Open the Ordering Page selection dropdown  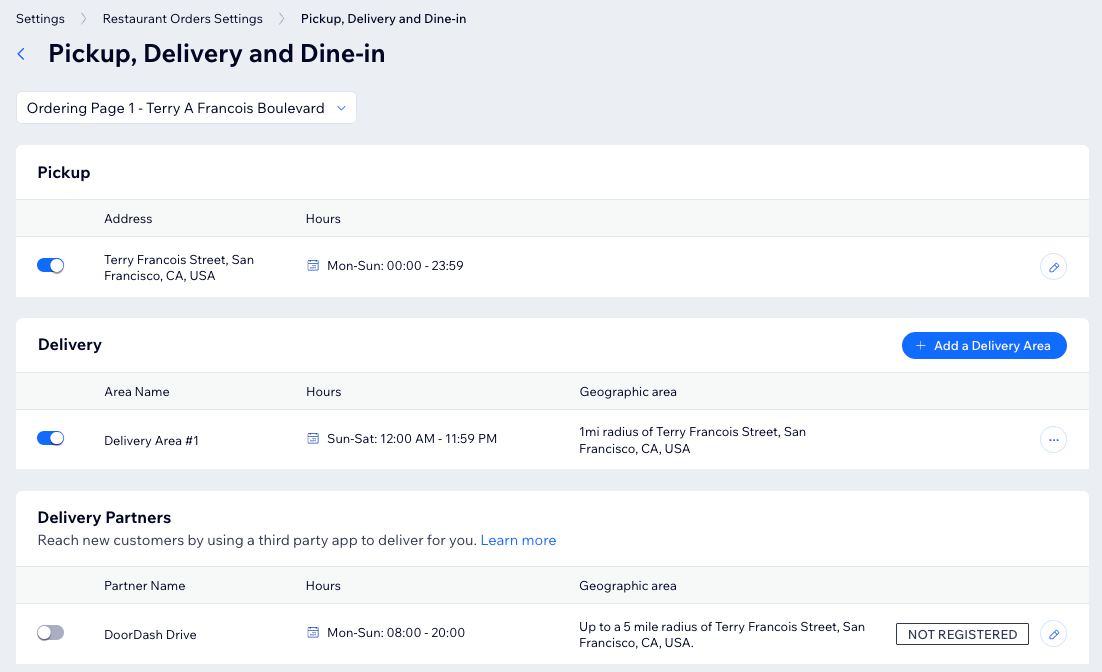point(186,108)
